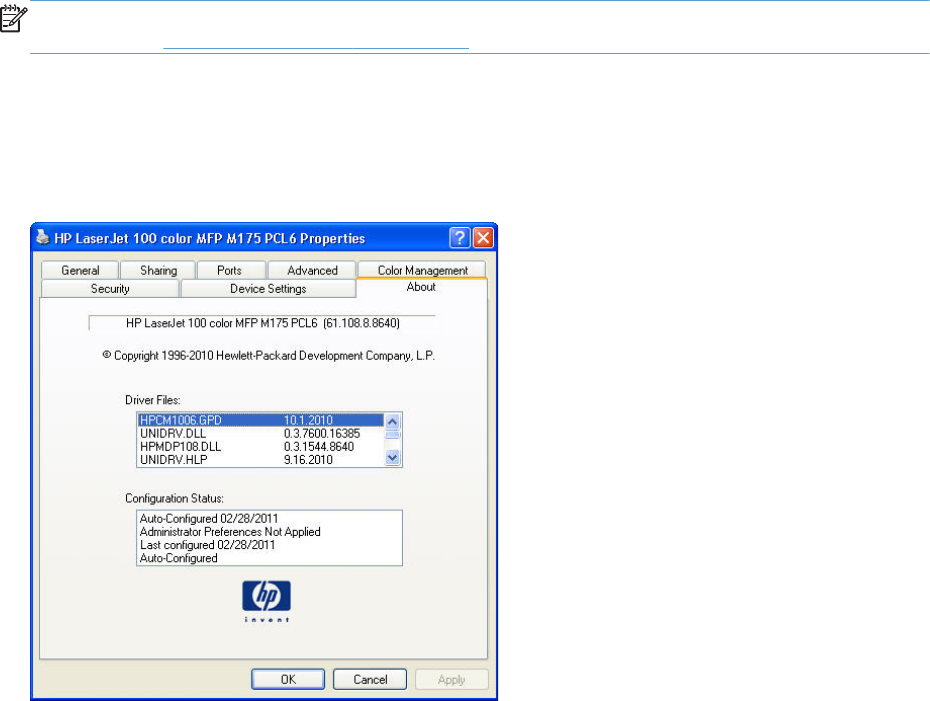Click the 'Configuration Status:' label
Image resolution: width=930 pixels, height=701 pixels.
click(174, 499)
